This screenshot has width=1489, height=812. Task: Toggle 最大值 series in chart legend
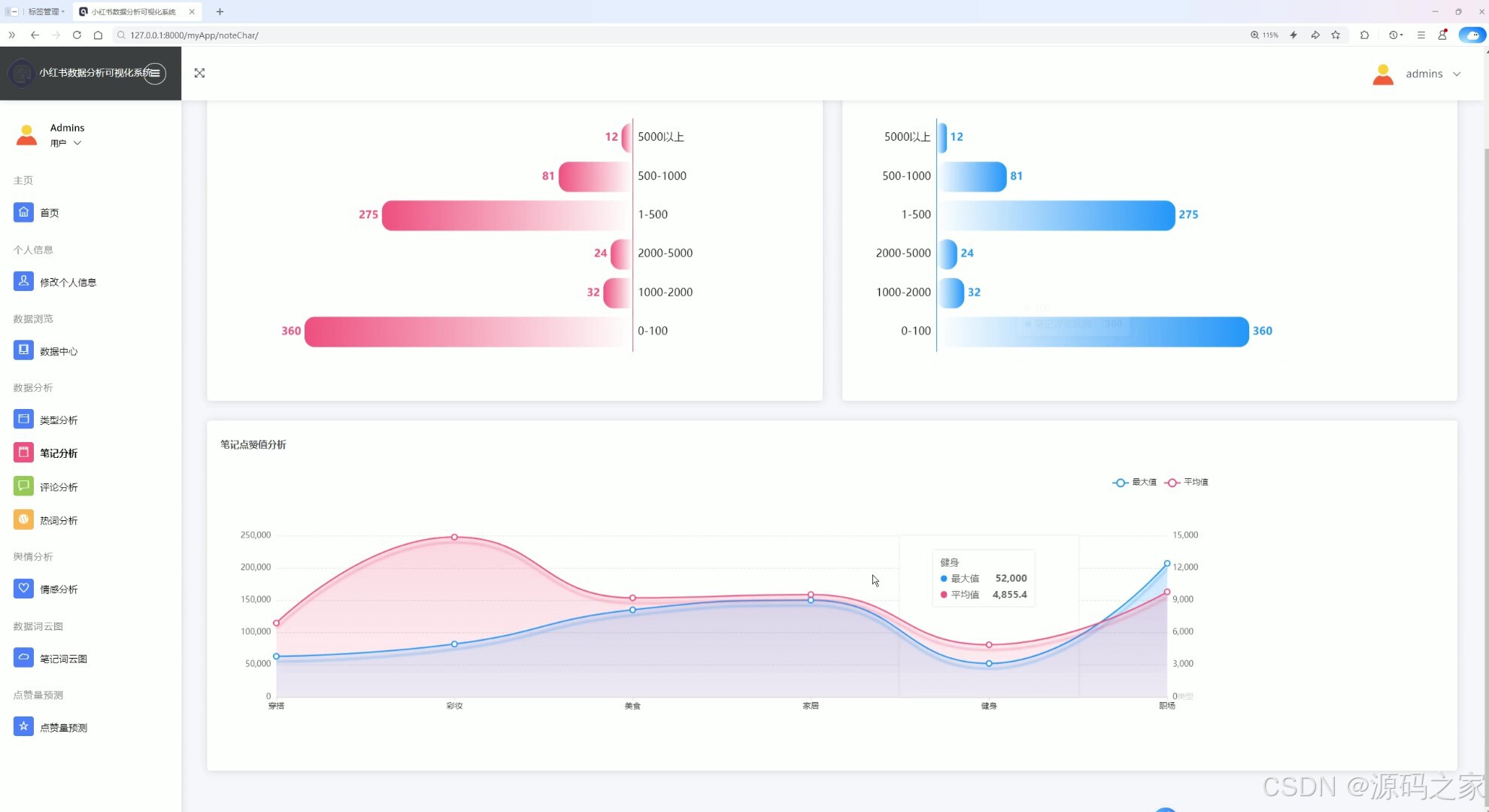[x=1135, y=483]
